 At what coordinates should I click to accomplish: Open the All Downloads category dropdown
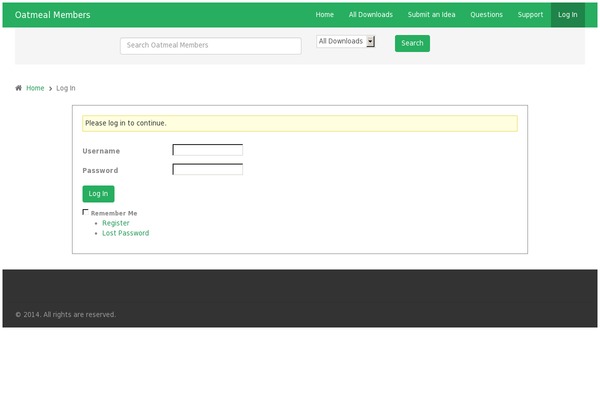click(x=346, y=41)
